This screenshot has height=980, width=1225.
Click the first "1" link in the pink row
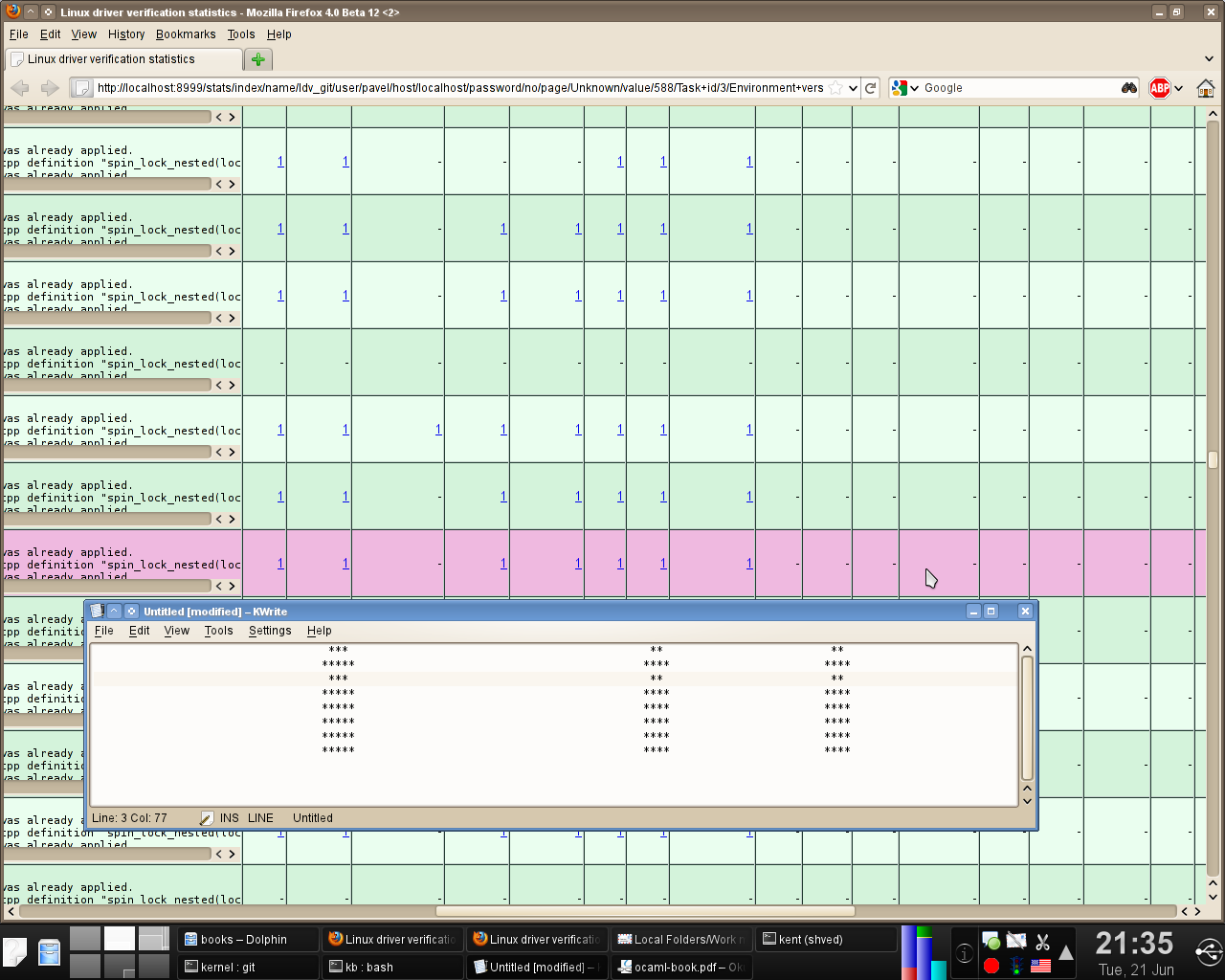280,564
